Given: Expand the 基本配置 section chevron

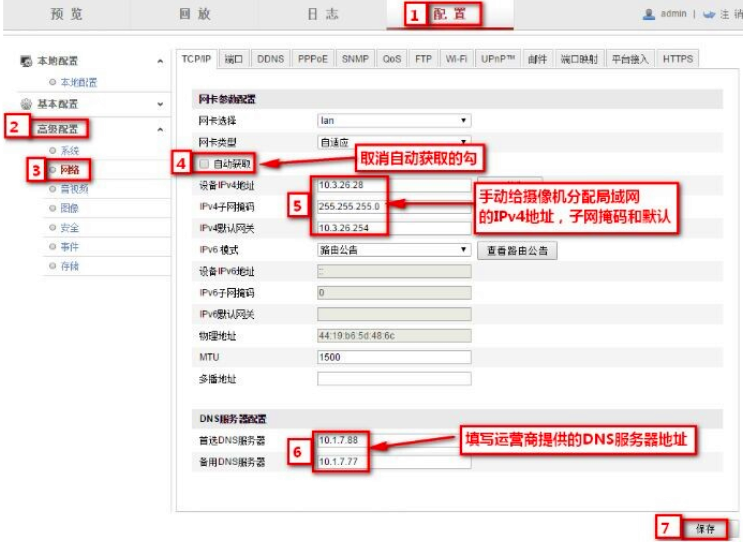Looking at the screenshot, I should coord(160,104).
